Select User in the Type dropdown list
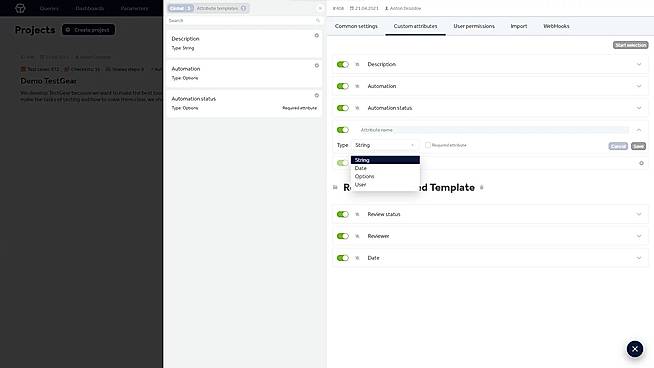 pyautogui.click(x=385, y=184)
